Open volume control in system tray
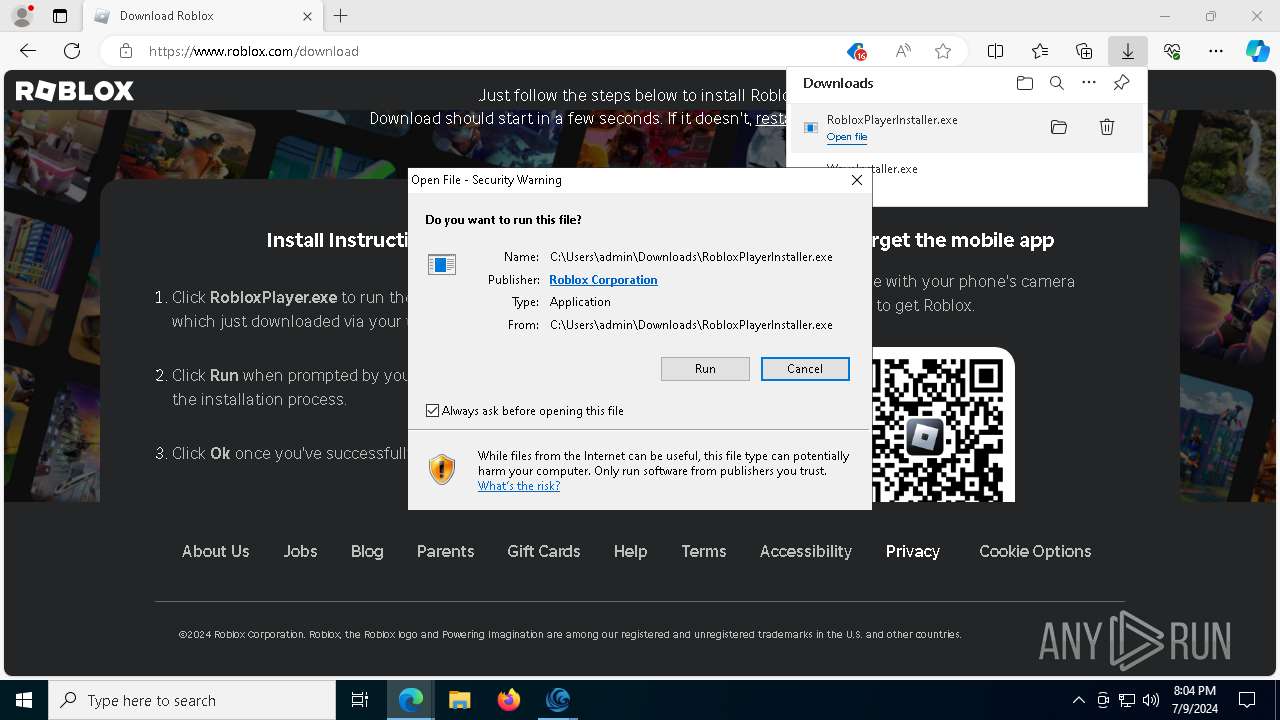 coord(1151,700)
